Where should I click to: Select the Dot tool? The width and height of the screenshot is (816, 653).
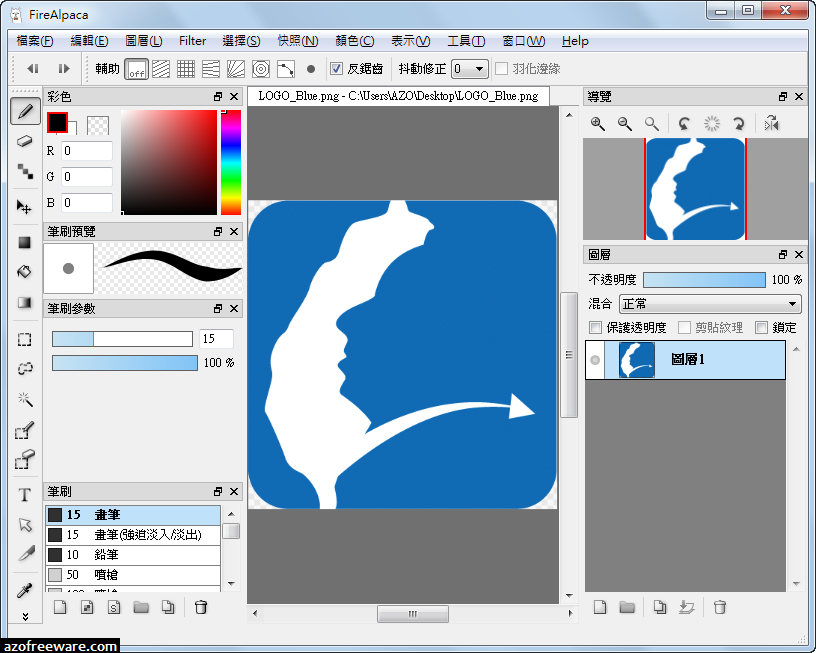pos(25,171)
